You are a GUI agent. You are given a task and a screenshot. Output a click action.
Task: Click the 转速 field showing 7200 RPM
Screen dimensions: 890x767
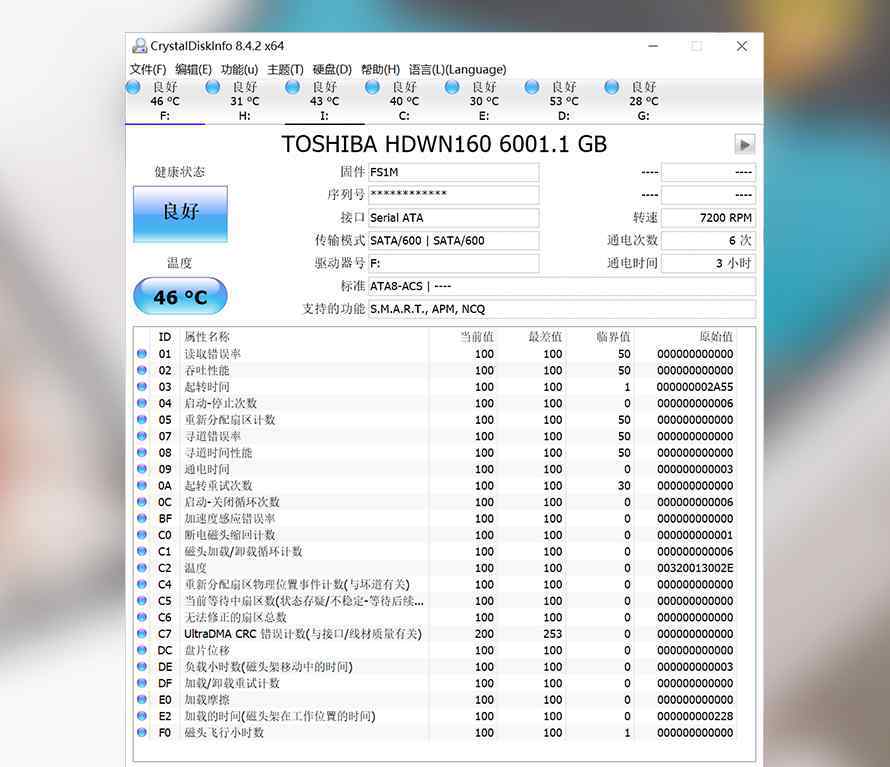(708, 217)
